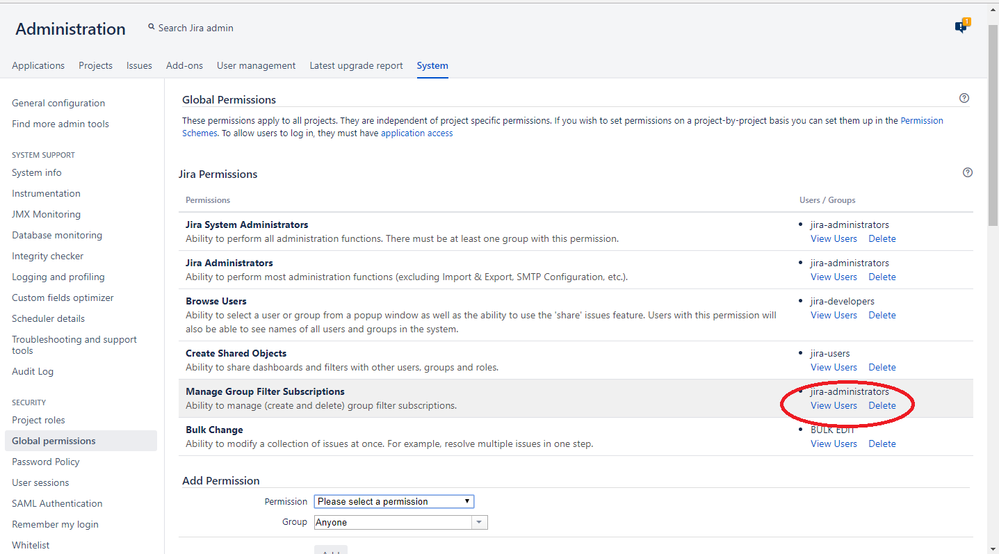The image size is (999, 554).
Task: Click the jira-developers group name
Action: (x=842, y=301)
